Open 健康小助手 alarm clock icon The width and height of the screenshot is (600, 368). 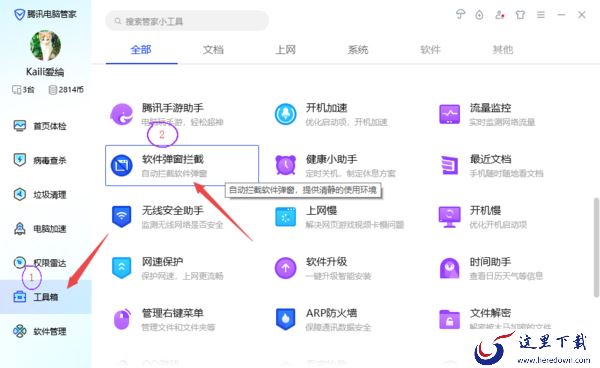click(x=285, y=165)
